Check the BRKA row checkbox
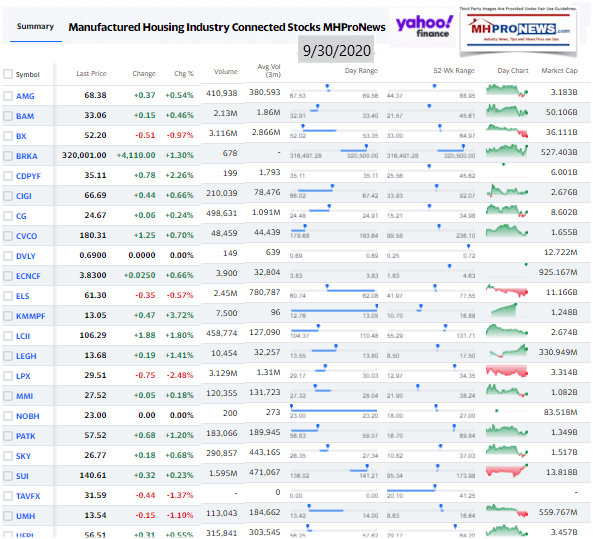Screen dimensions: 593x539 click(x=8, y=156)
